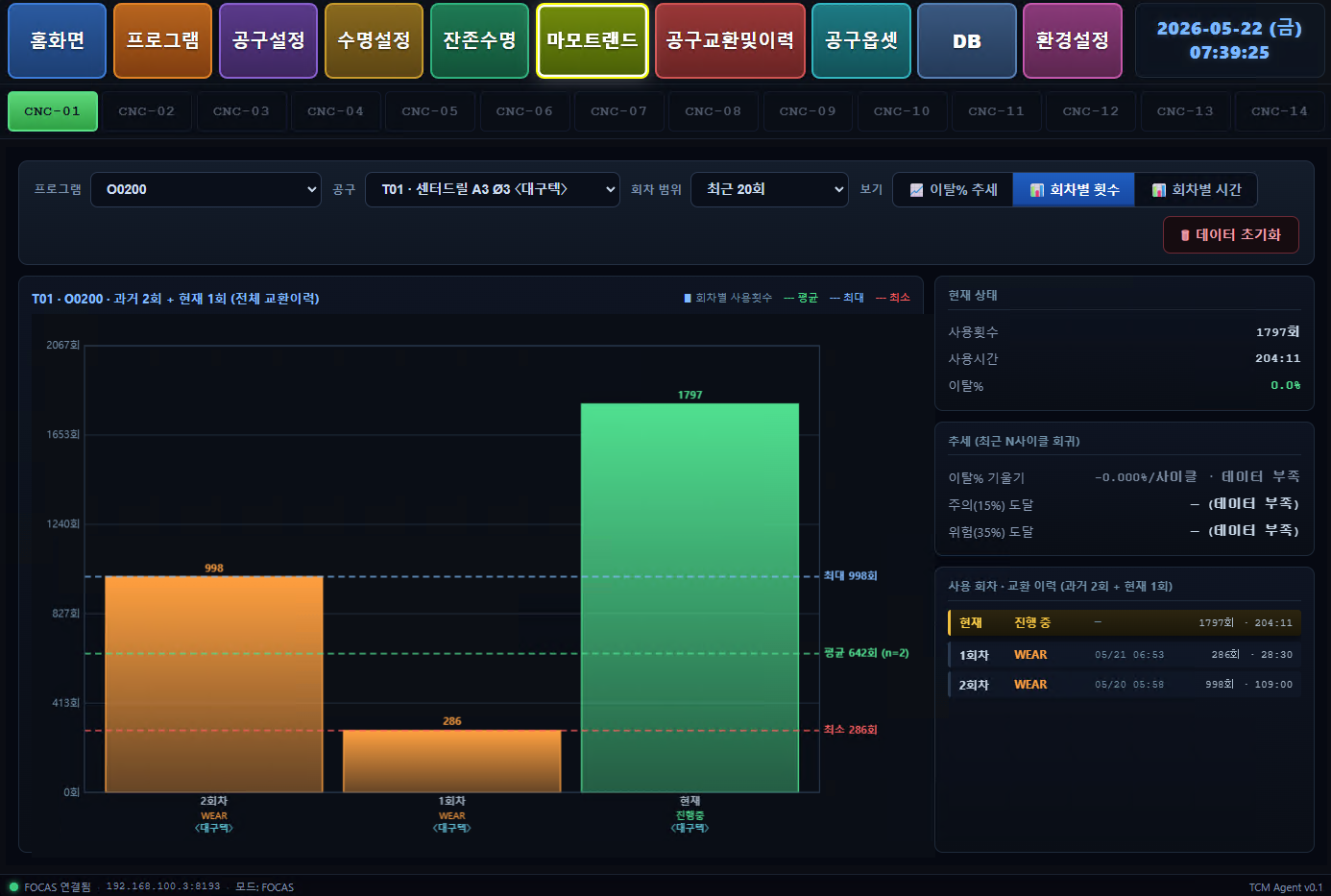This screenshot has width=1331, height=896.
Task: Switch to the CNC-06 machine tab
Action: (x=524, y=111)
